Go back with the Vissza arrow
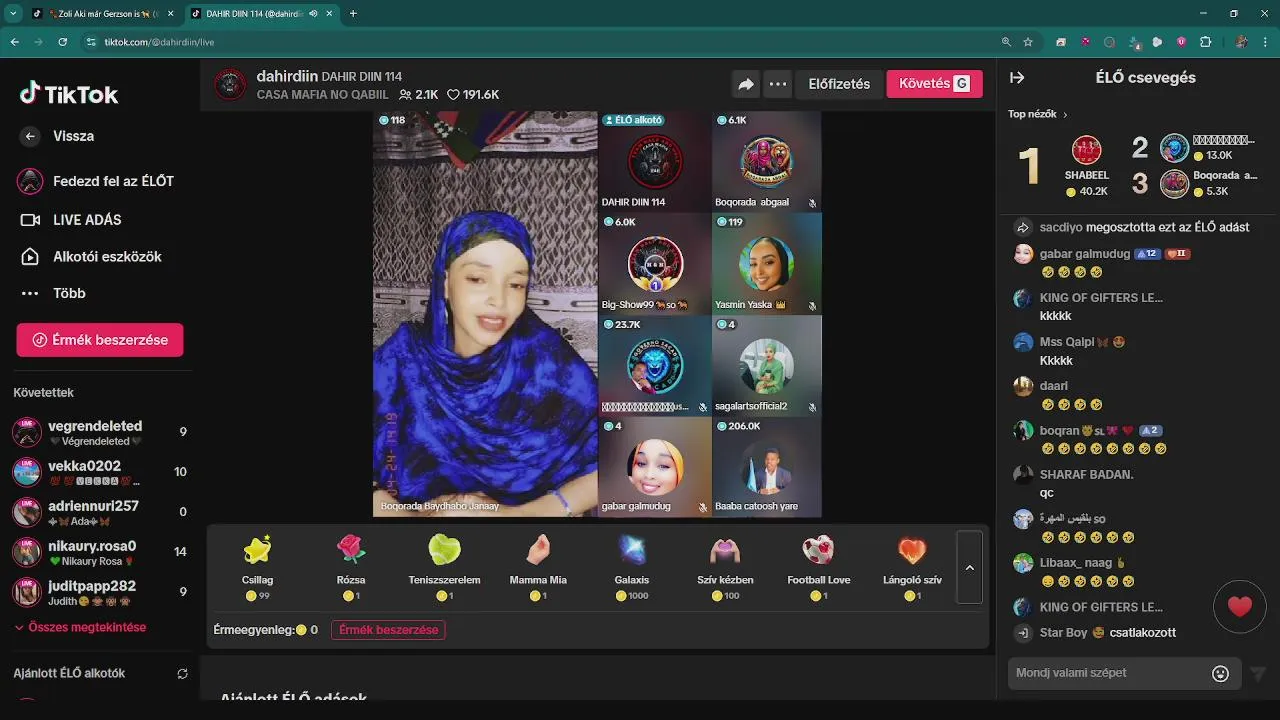The width and height of the screenshot is (1280, 720). [31, 136]
